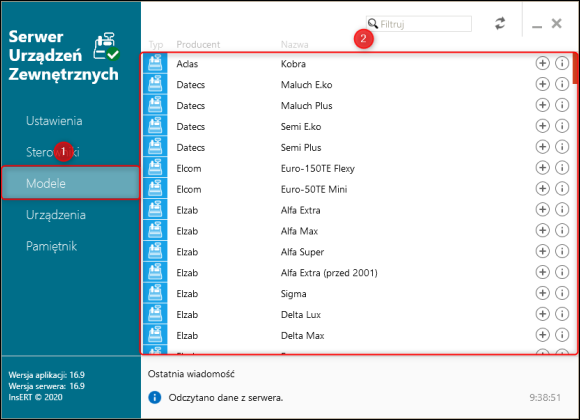The width and height of the screenshot is (580, 420).
Task: Close the Serwer Urządzeń Zewnętrznych window
Action: coord(556,23)
